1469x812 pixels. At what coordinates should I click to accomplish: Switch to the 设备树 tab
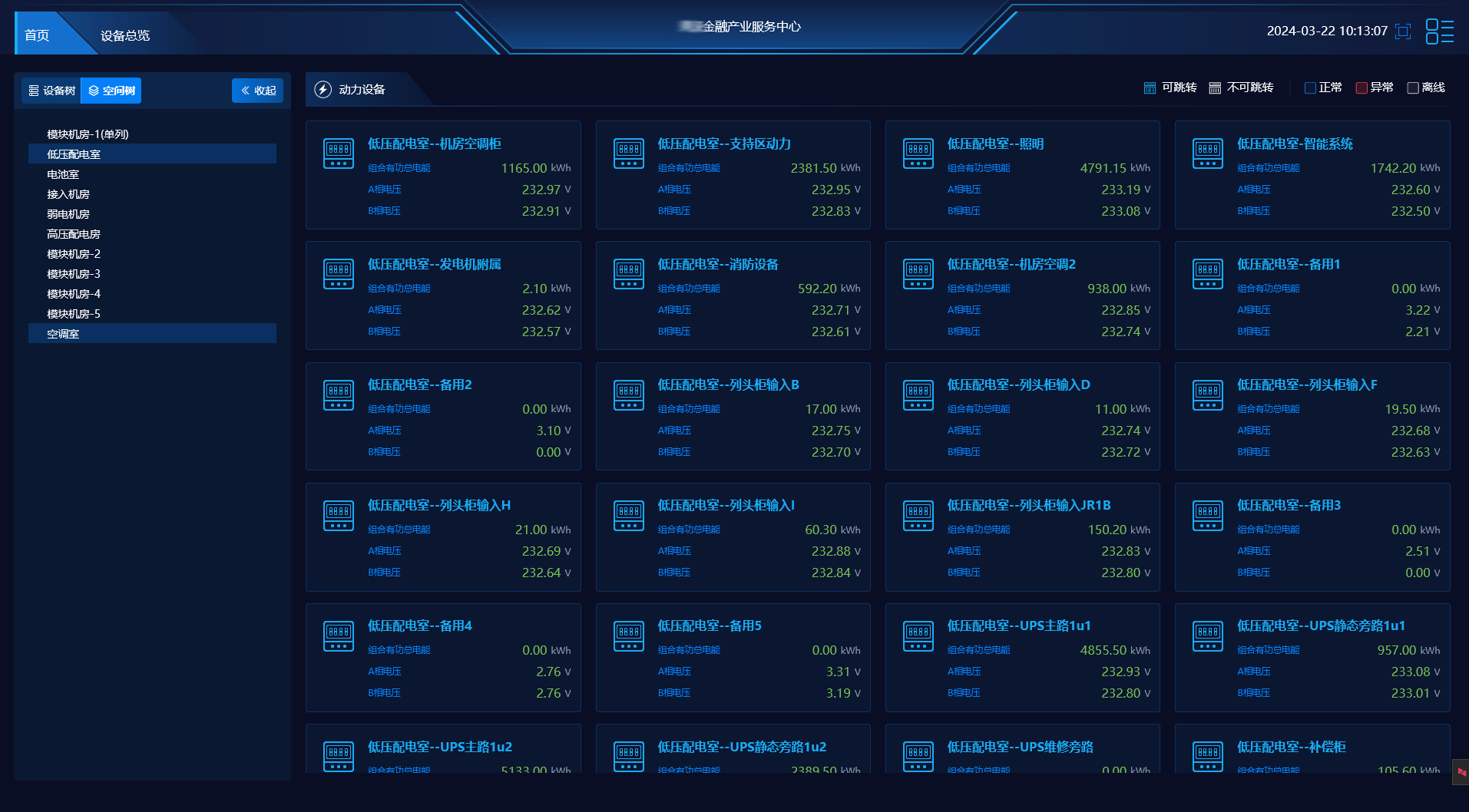point(51,91)
